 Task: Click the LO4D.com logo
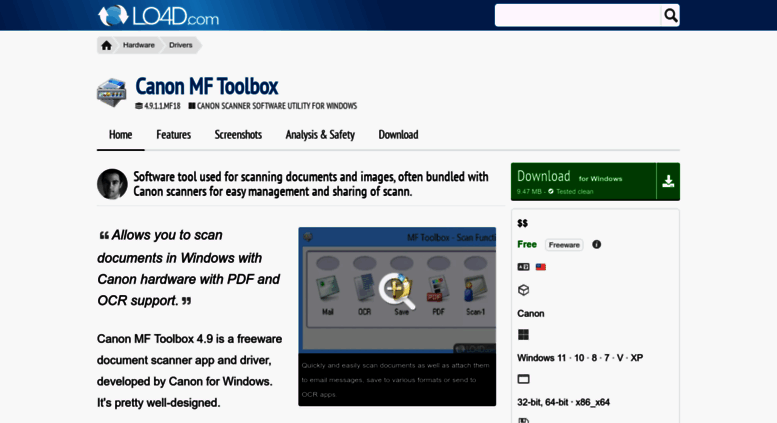[x=158, y=16]
